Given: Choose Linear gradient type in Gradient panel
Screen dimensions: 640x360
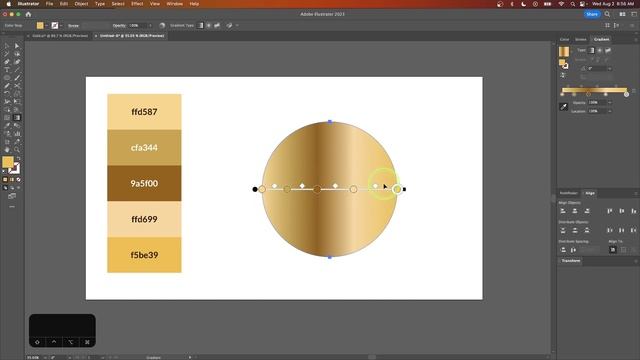Looking at the screenshot, I should click(x=591, y=51).
